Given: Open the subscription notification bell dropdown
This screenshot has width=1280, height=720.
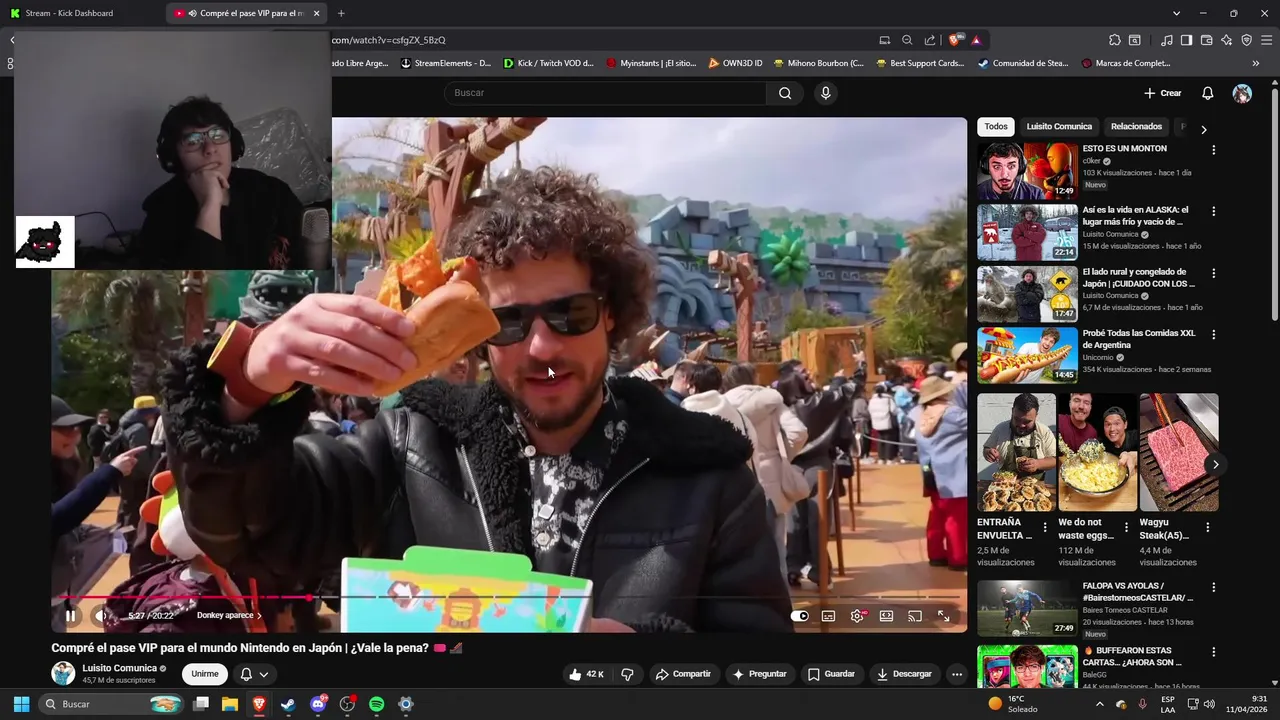Looking at the screenshot, I should coord(254,674).
